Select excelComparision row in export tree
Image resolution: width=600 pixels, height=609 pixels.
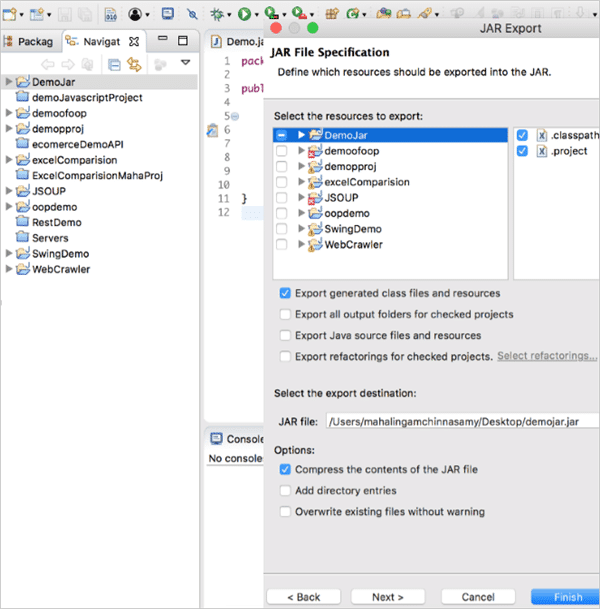pos(390,182)
